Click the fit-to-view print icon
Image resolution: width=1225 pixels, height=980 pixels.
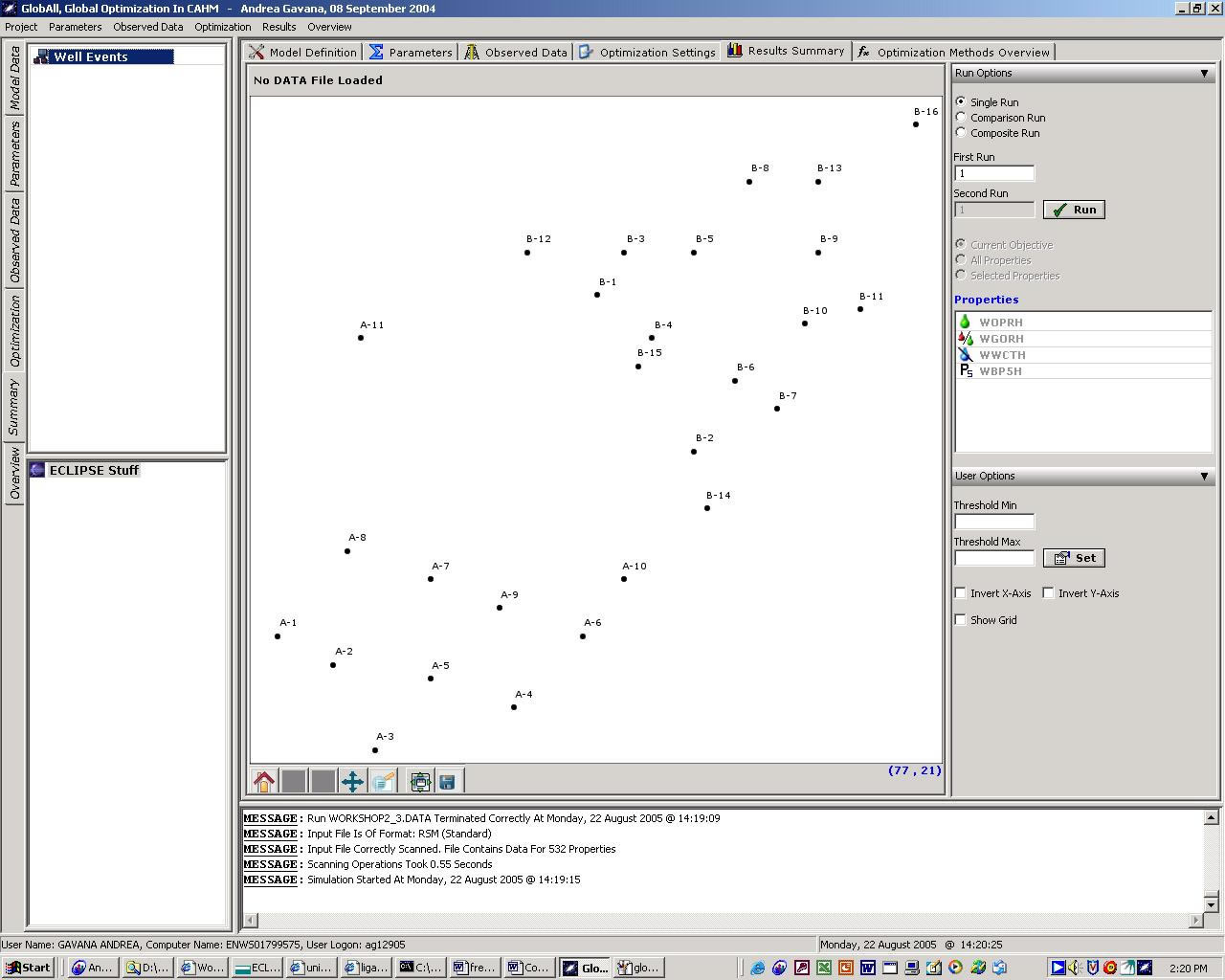(420, 782)
